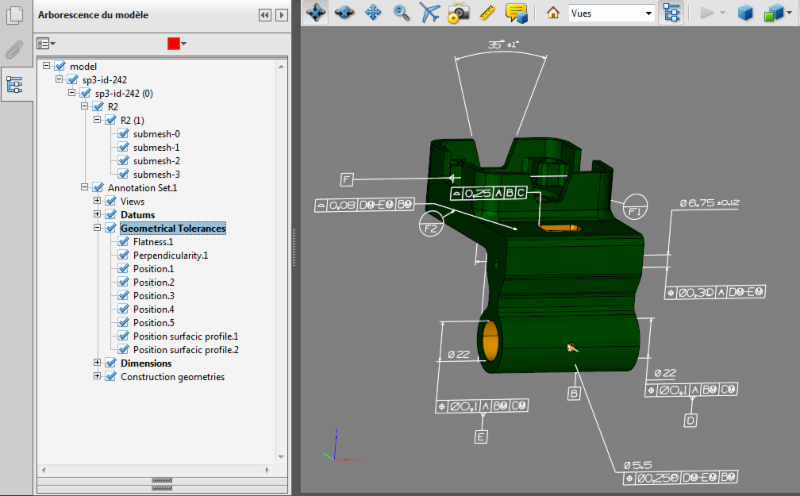This screenshot has height=496, width=800.
Task: Expand the Dimensions tree node
Action: click(97, 364)
